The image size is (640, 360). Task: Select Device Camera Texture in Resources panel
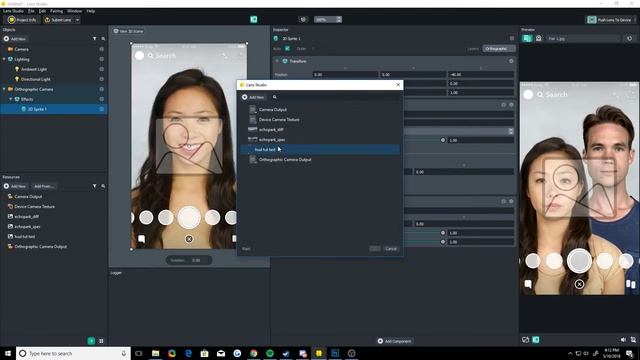click(34, 207)
